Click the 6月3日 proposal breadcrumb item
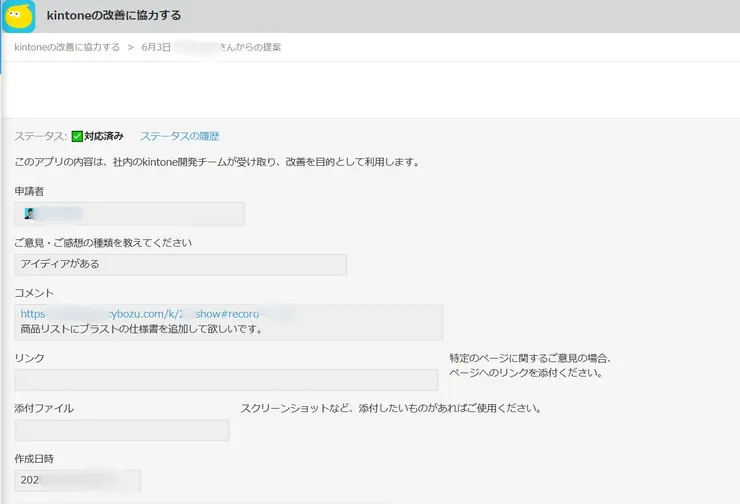 211,47
